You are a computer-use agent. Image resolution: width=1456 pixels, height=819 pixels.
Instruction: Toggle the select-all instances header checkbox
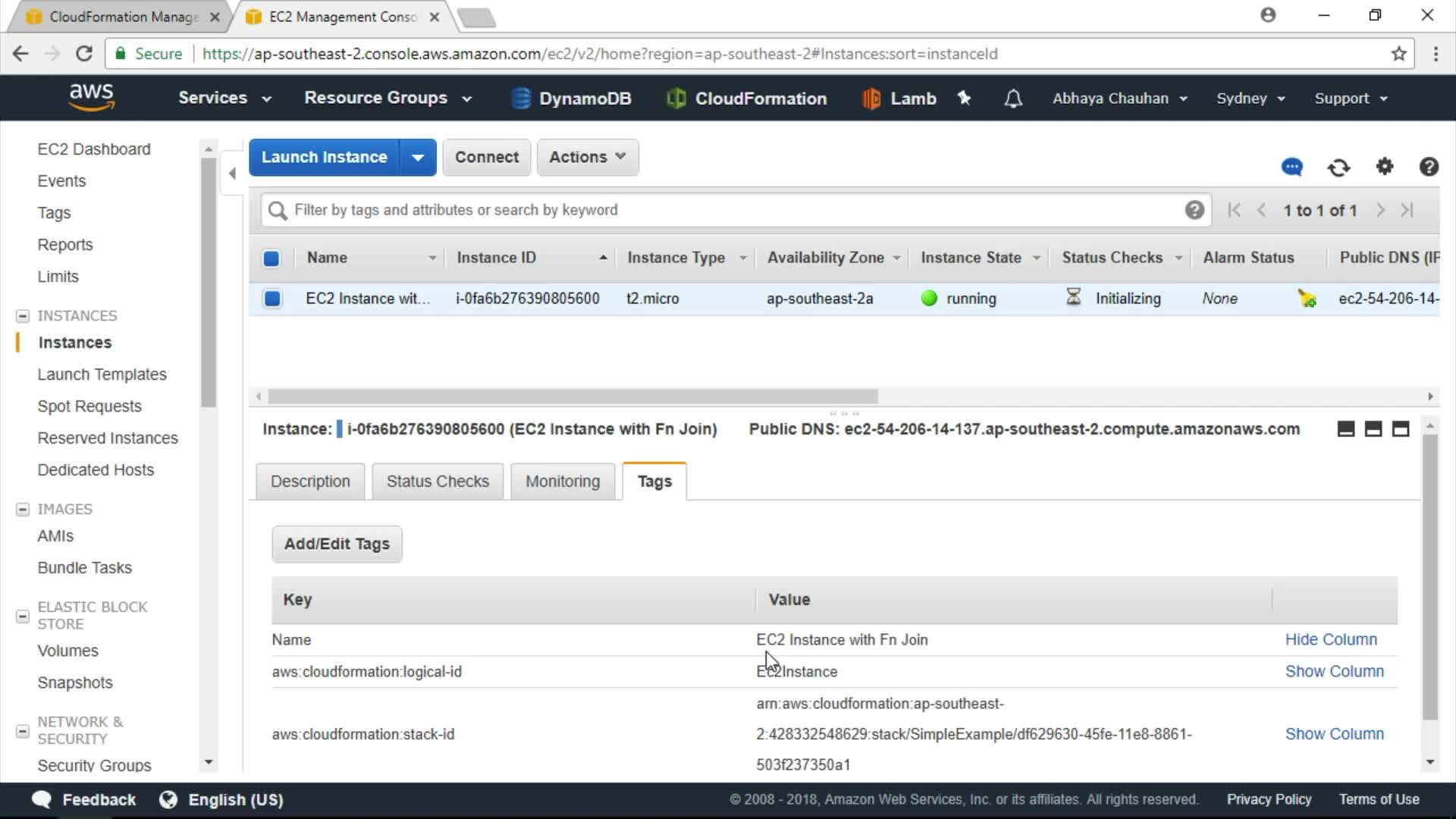271,259
